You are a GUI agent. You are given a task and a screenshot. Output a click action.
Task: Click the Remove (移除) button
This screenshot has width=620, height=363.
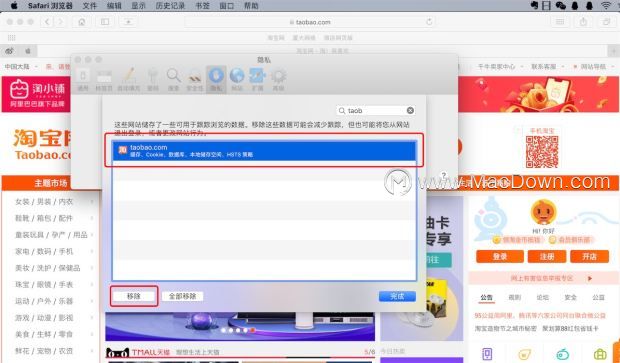pos(134,296)
